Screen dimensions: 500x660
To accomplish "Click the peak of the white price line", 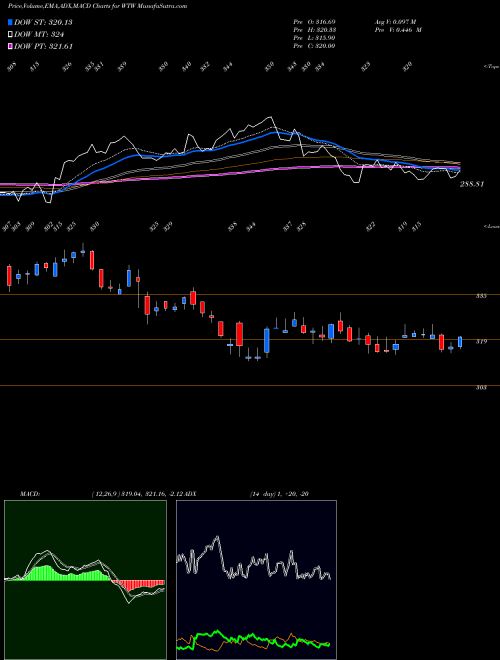I will (270, 117).
